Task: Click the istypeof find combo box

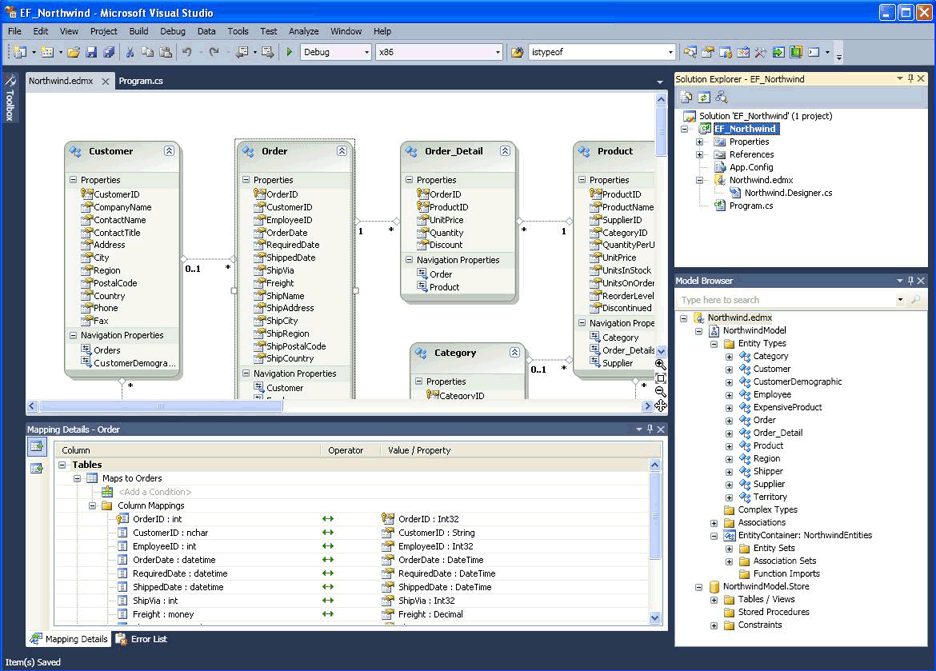Action: coord(602,53)
